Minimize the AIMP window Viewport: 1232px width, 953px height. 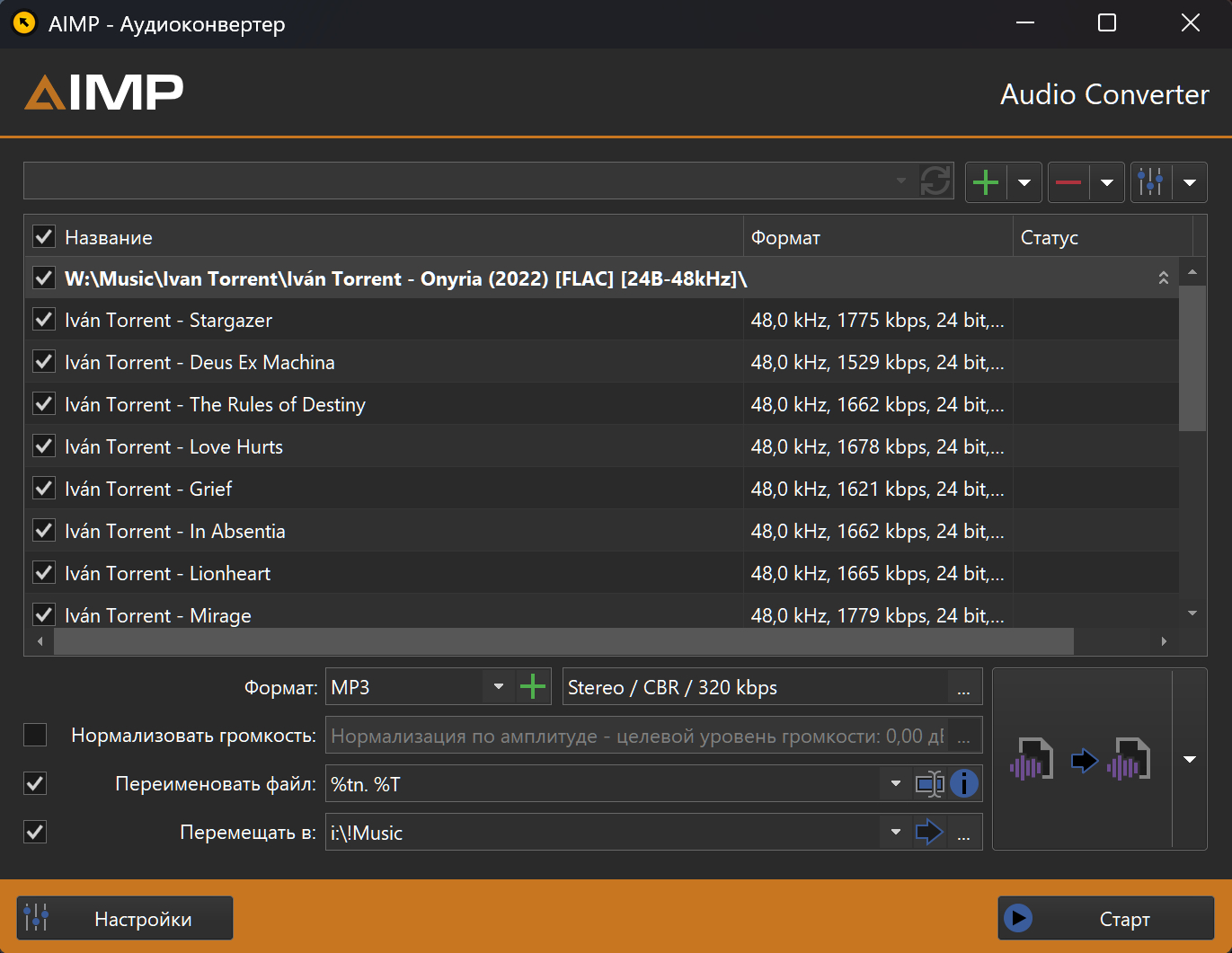[1024, 23]
